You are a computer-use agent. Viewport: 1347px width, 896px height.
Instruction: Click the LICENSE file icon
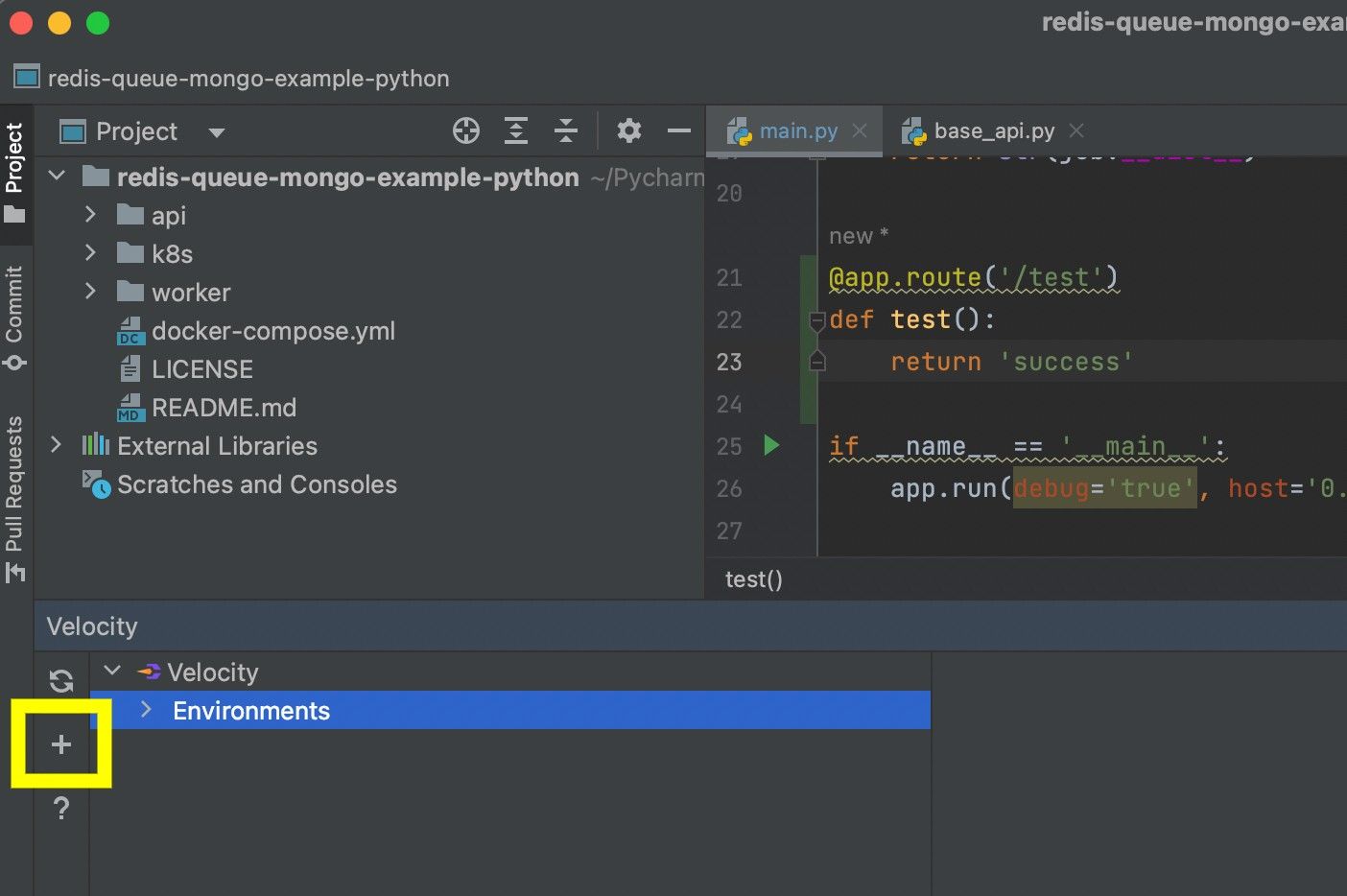coord(130,368)
